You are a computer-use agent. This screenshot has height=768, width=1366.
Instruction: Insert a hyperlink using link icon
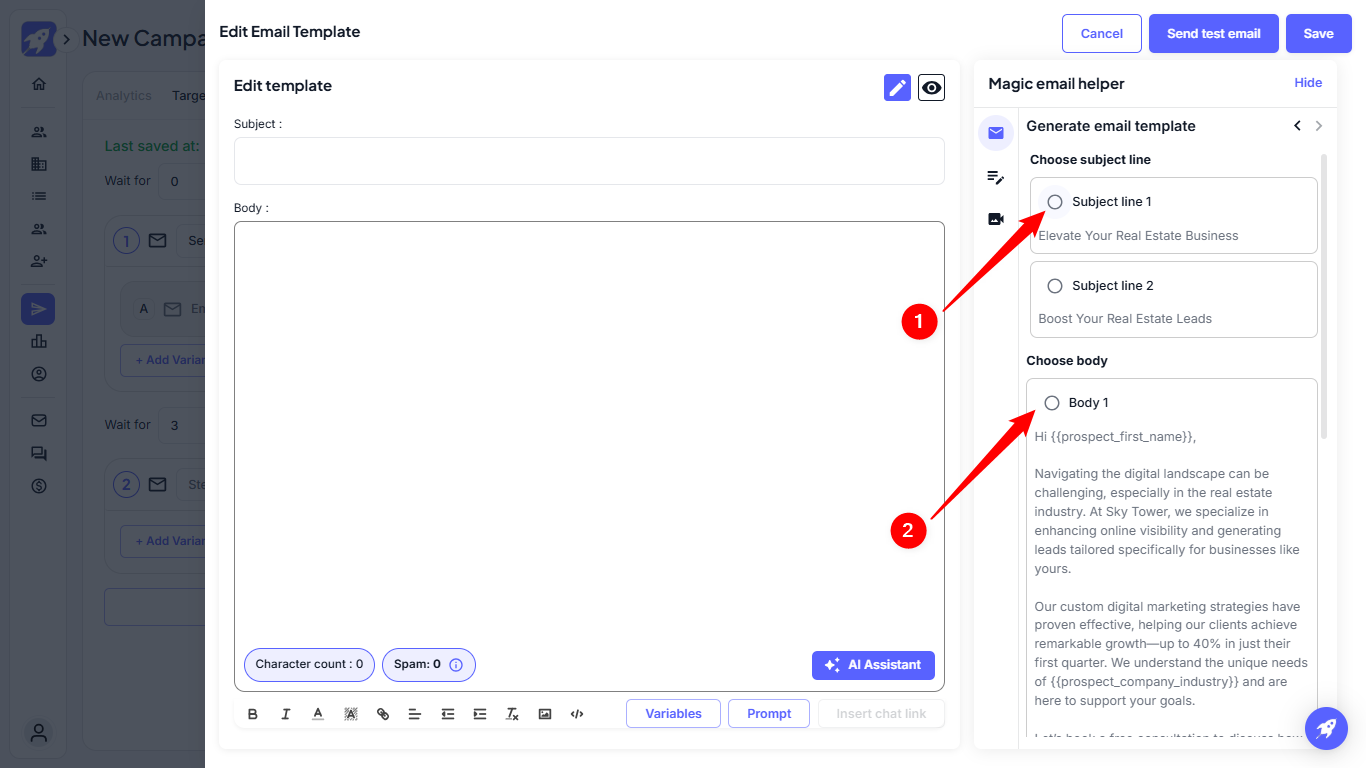[x=383, y=714]
